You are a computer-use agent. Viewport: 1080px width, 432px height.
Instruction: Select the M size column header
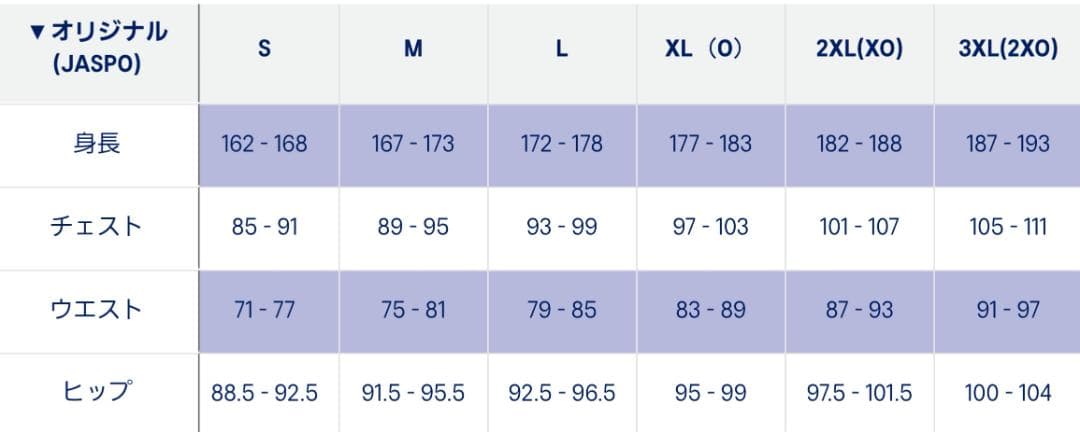click(413, 49)
